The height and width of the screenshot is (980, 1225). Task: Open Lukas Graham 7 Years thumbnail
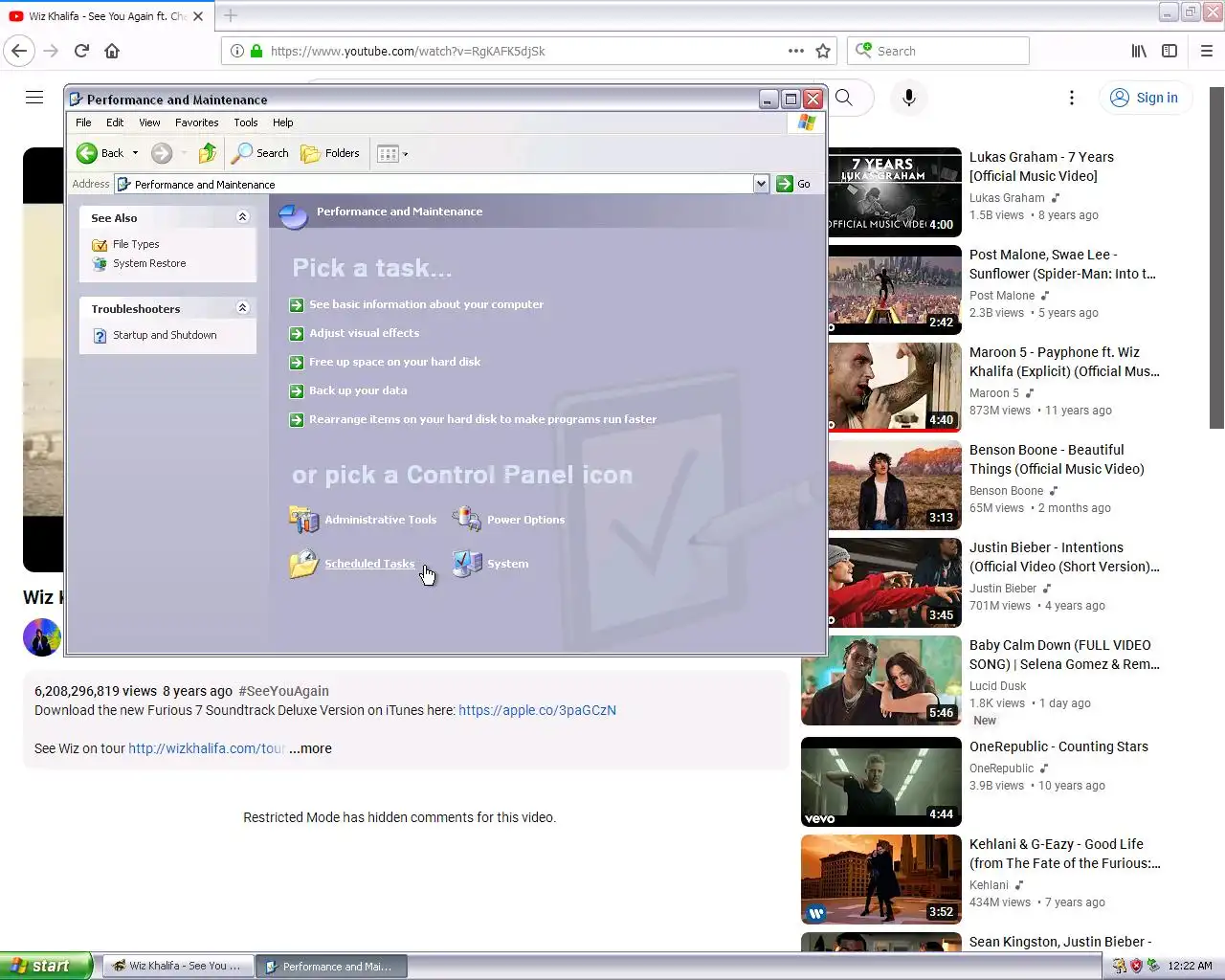click(895, 191)
